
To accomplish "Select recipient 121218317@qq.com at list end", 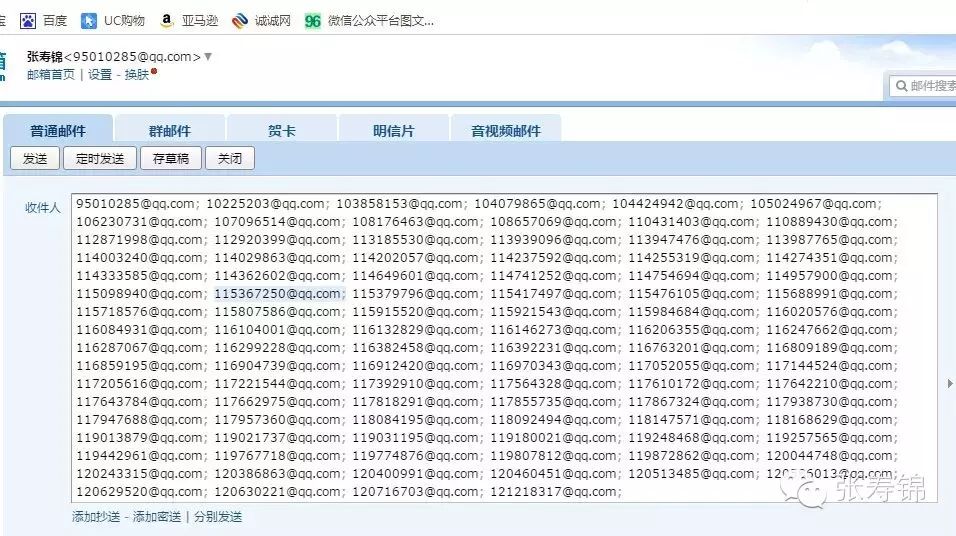I will click(554, 491).
